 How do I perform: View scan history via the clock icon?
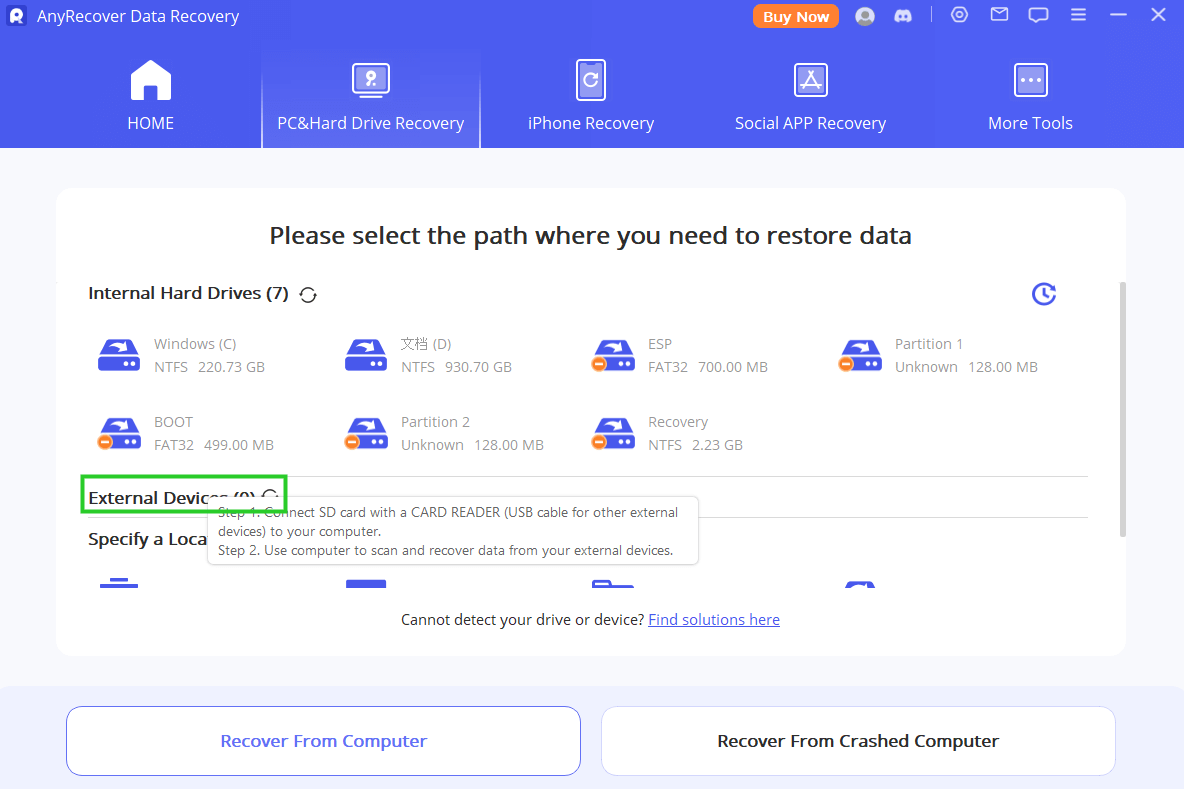pos(1044,294)
